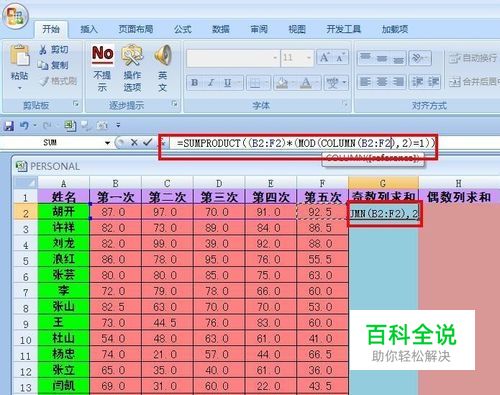Switch to the 开始 tab
The width and height of the screenshot is (500, 395).
click(51, 29)
